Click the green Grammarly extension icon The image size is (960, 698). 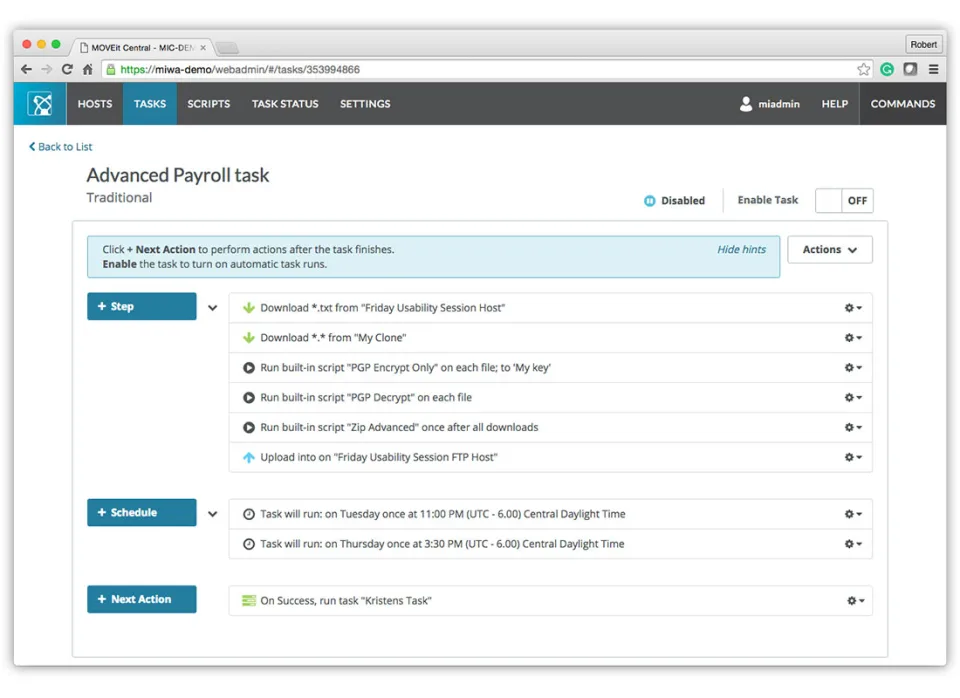pos(887,69)
